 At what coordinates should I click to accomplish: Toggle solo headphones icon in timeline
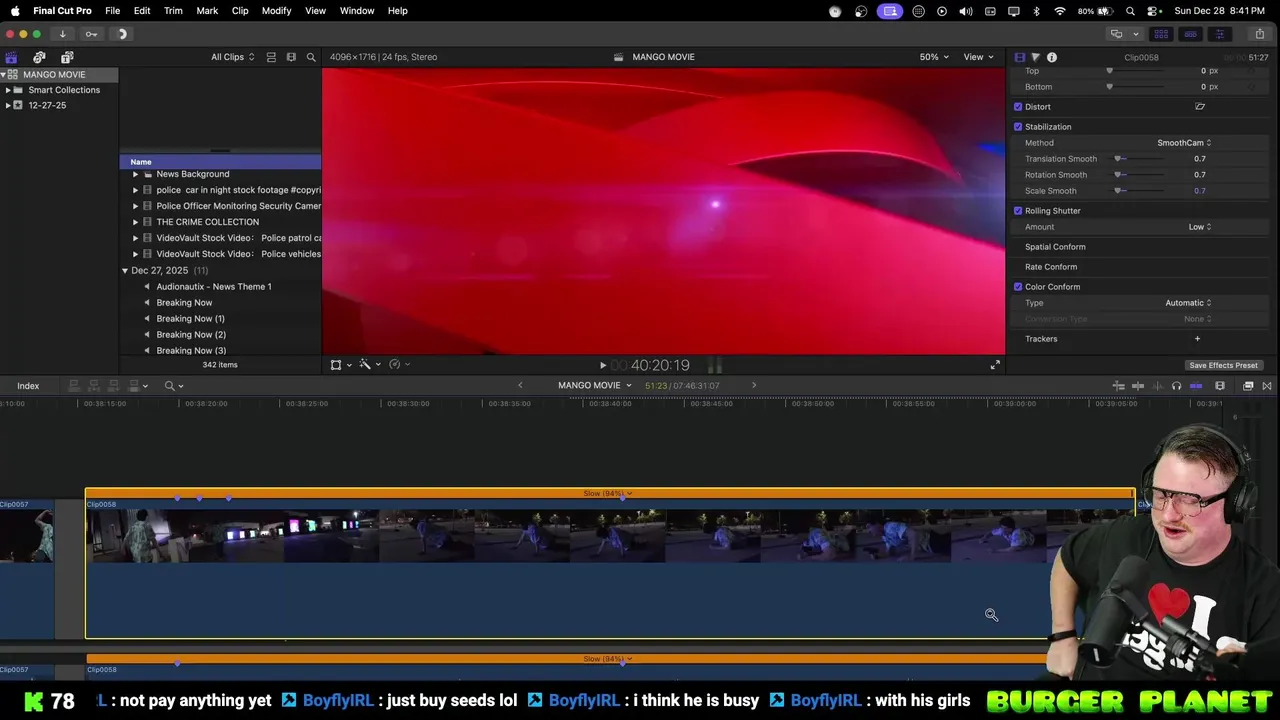tap(1176, 386)
